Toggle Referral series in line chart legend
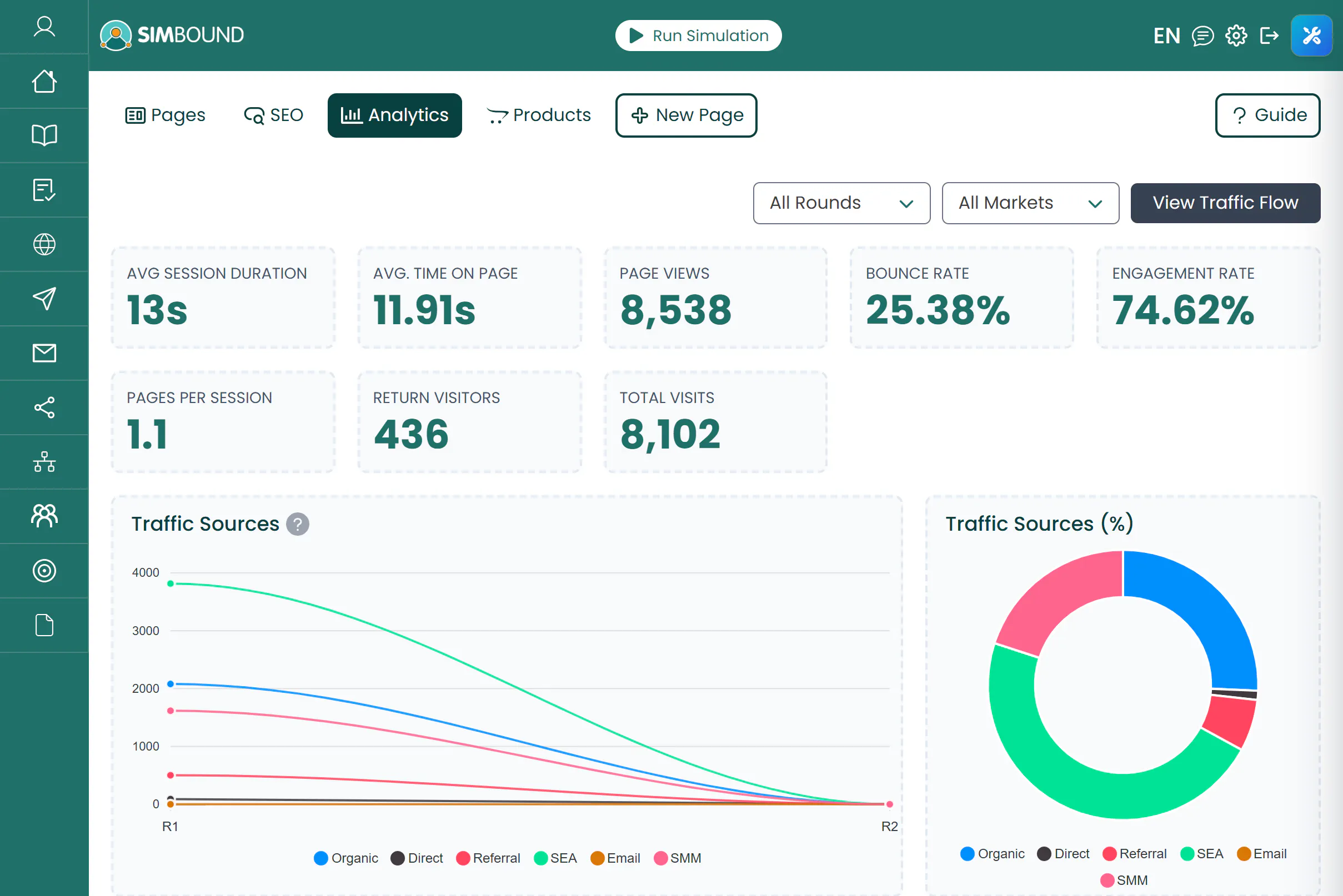 (x=488, y=858)
